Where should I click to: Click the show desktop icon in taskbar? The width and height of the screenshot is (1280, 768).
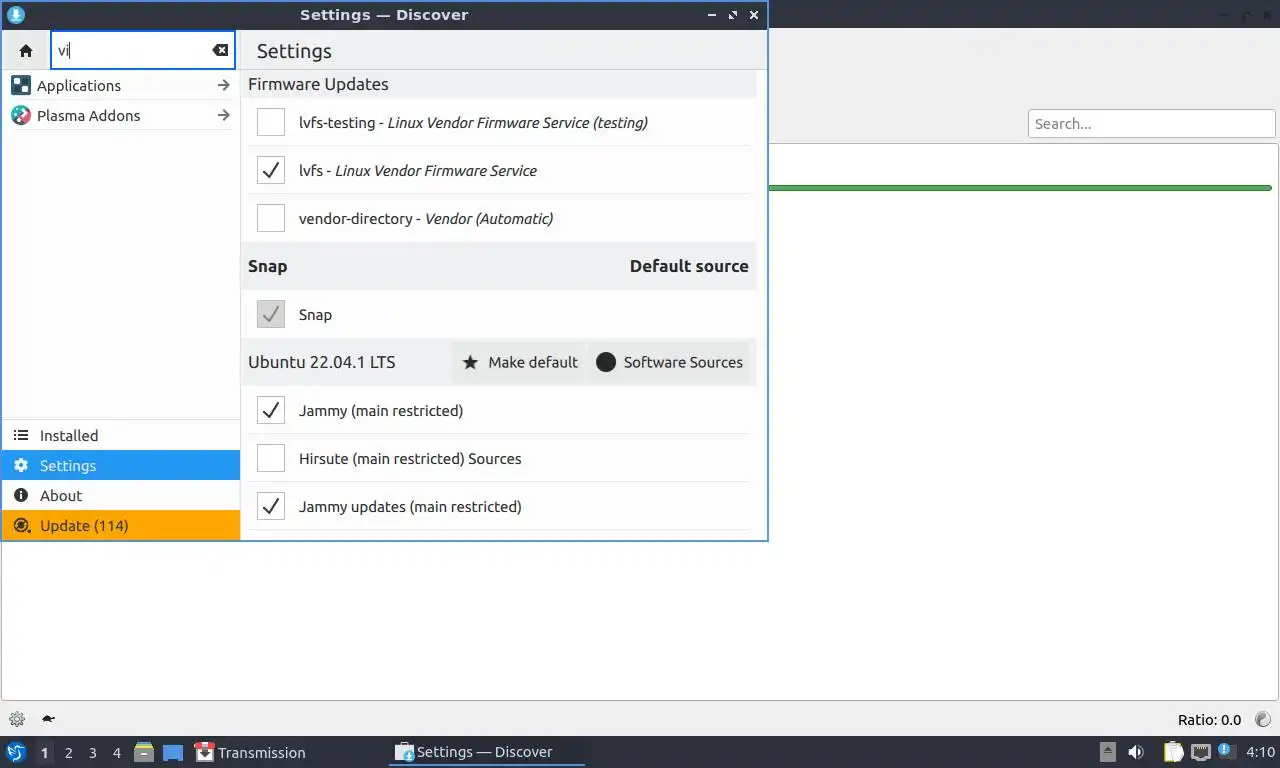pos(173,753)
